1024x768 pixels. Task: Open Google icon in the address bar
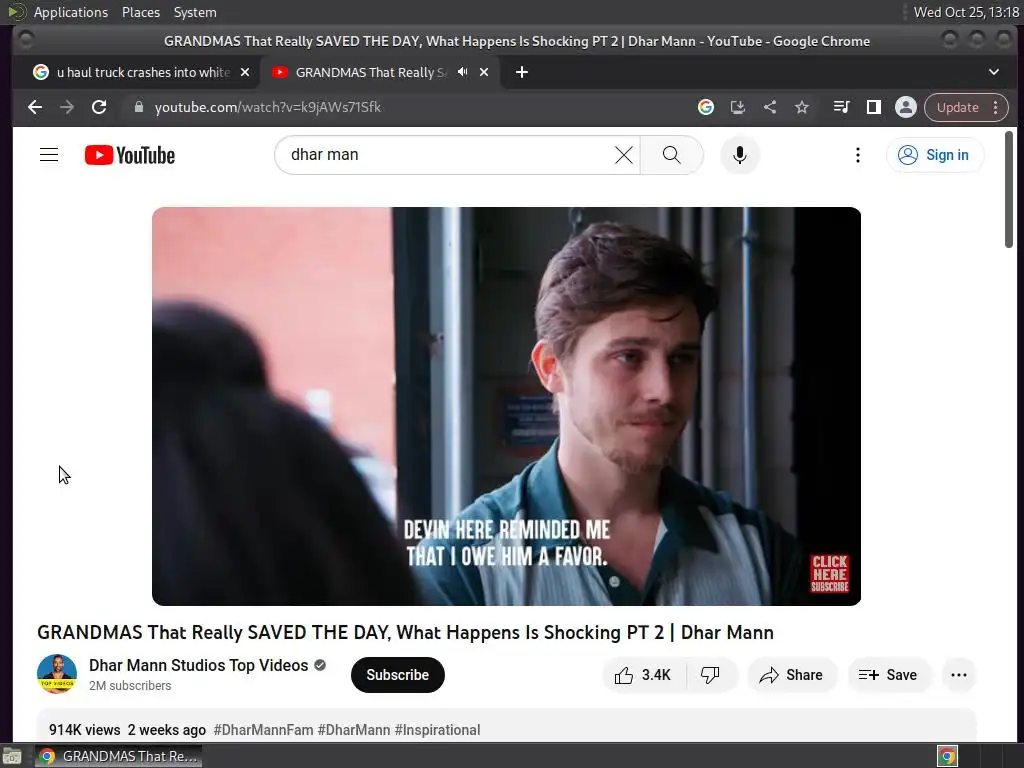tap(705, 107)
